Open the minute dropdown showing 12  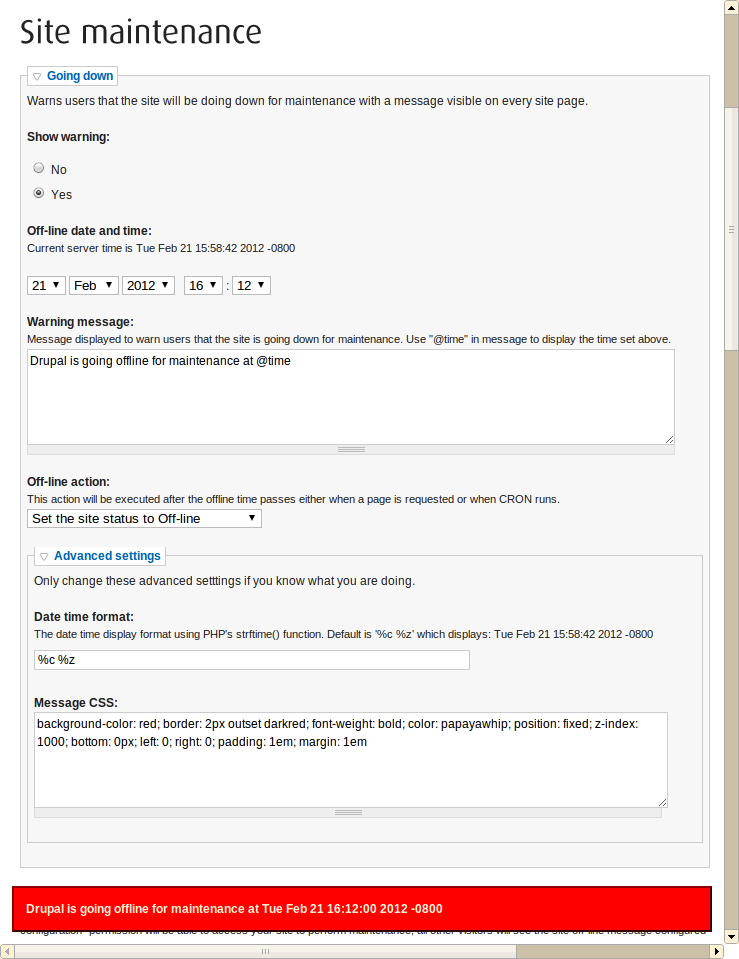pyautogui.click(x=251, y=286)
